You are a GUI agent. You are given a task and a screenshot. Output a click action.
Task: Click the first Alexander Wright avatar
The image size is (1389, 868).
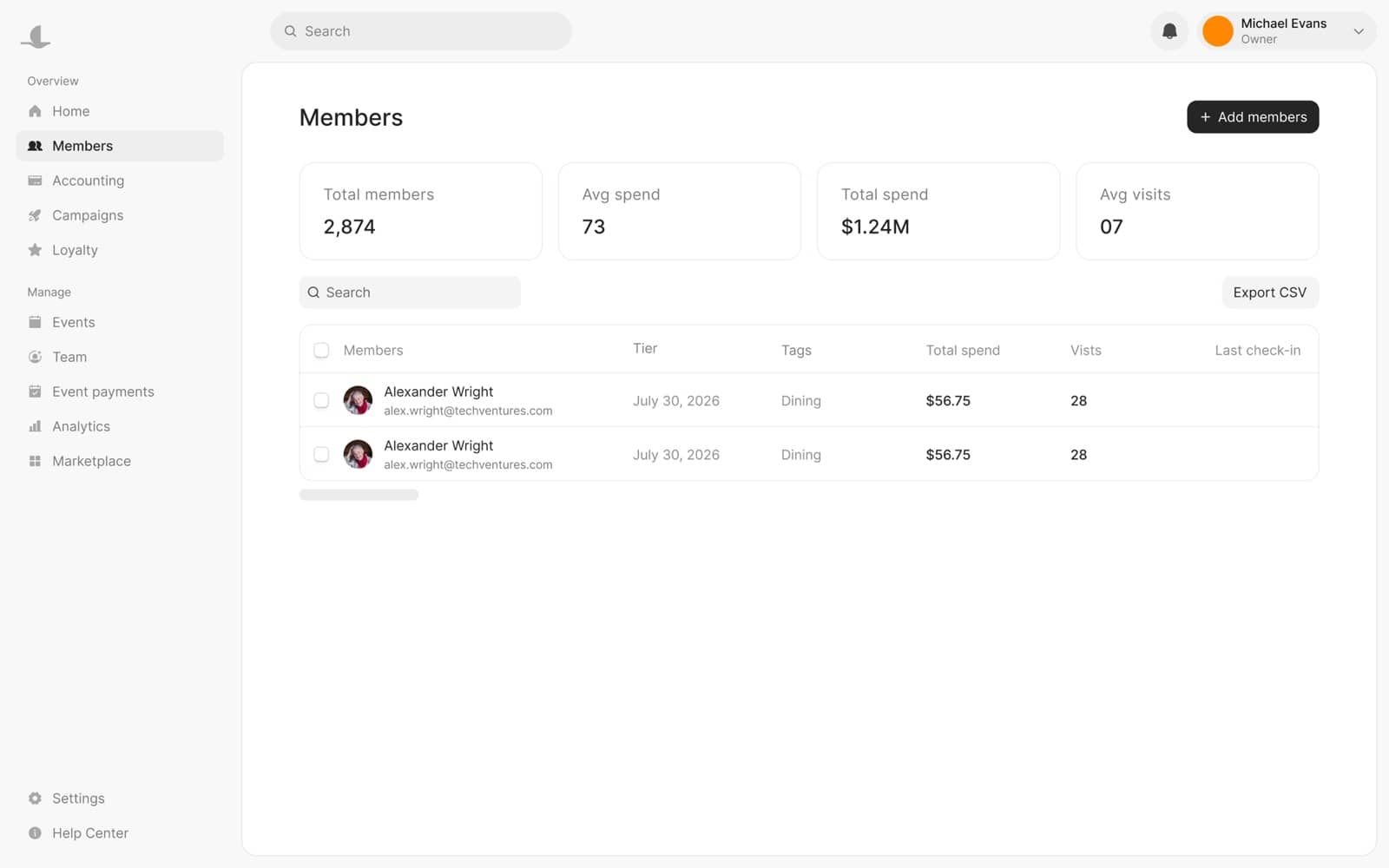358,400
